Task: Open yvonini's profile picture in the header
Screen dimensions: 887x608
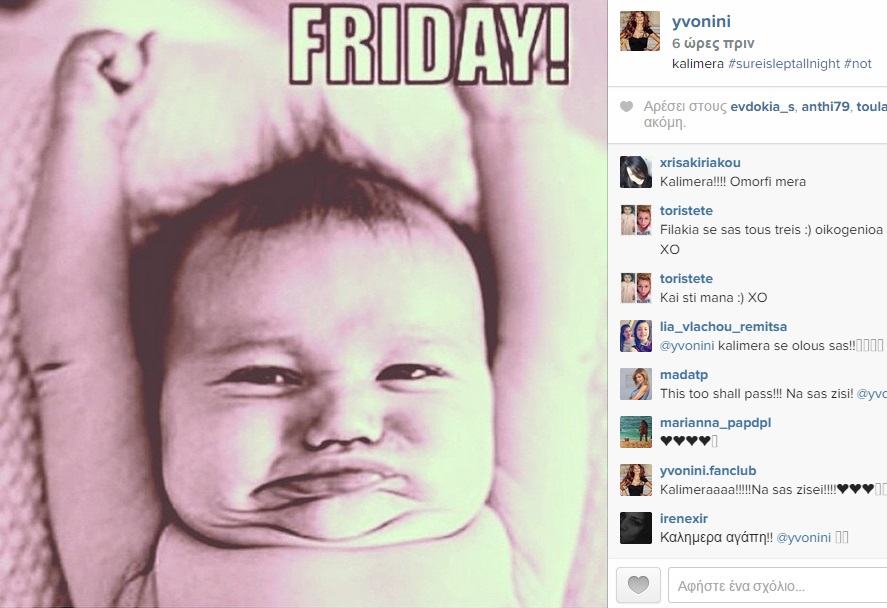Action: tap(640, 32)
